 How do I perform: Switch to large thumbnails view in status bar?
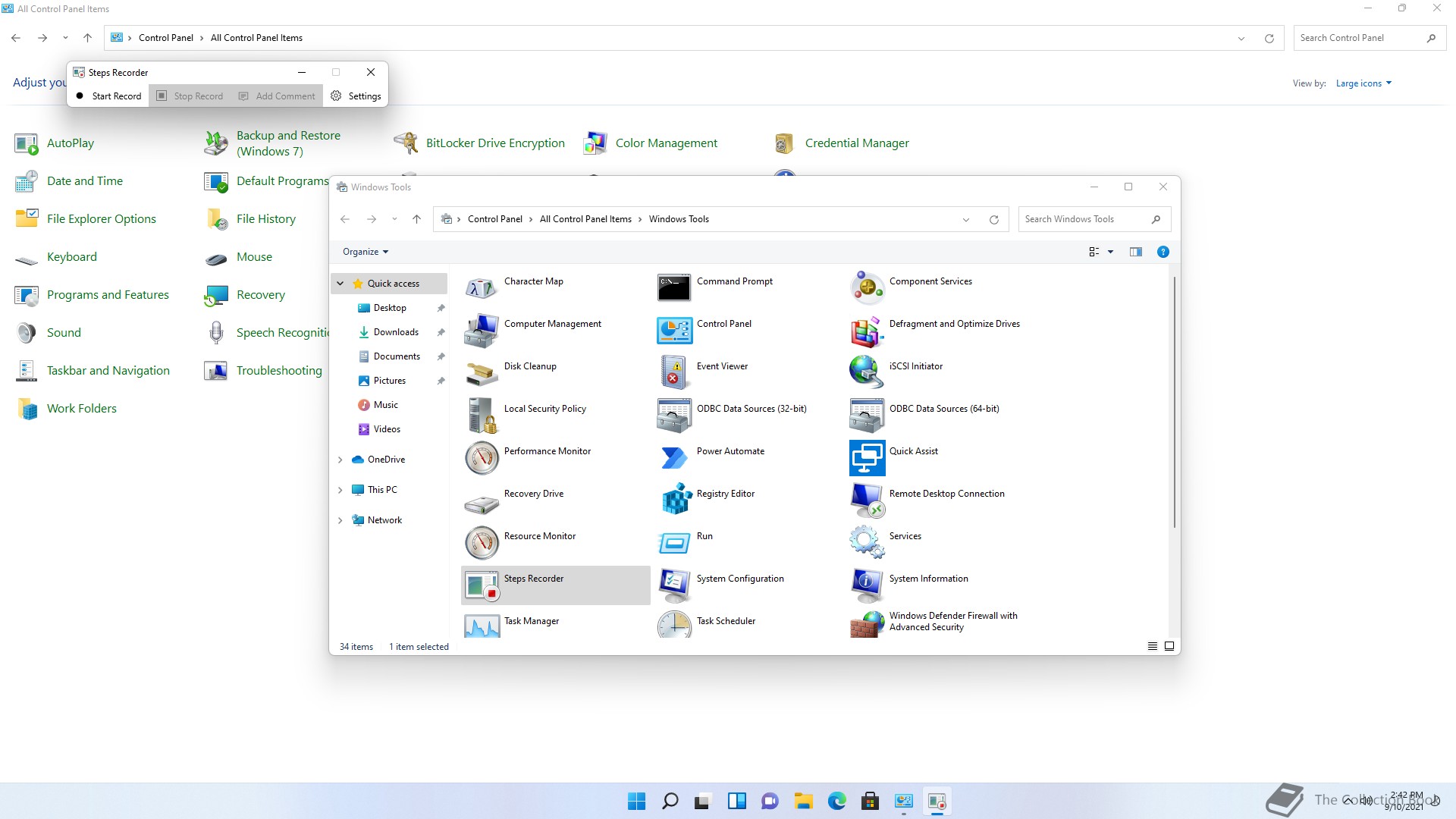pyautogui.click(x=1169, y=646)
